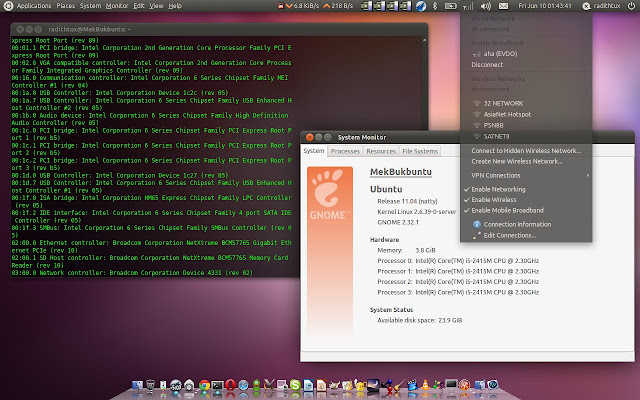Screen dimensions: 640x400
Task: Select the System tab in System Monitor
Action: point(314,151)
